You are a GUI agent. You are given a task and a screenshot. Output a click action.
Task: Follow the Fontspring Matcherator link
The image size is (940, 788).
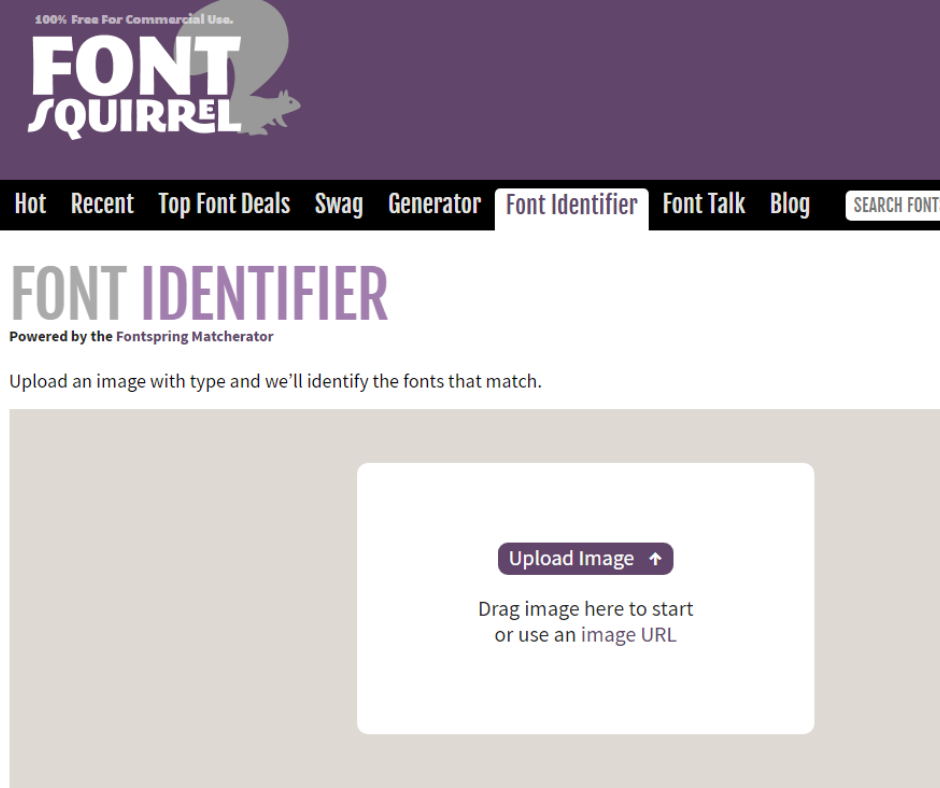click(x=194, y=336)
